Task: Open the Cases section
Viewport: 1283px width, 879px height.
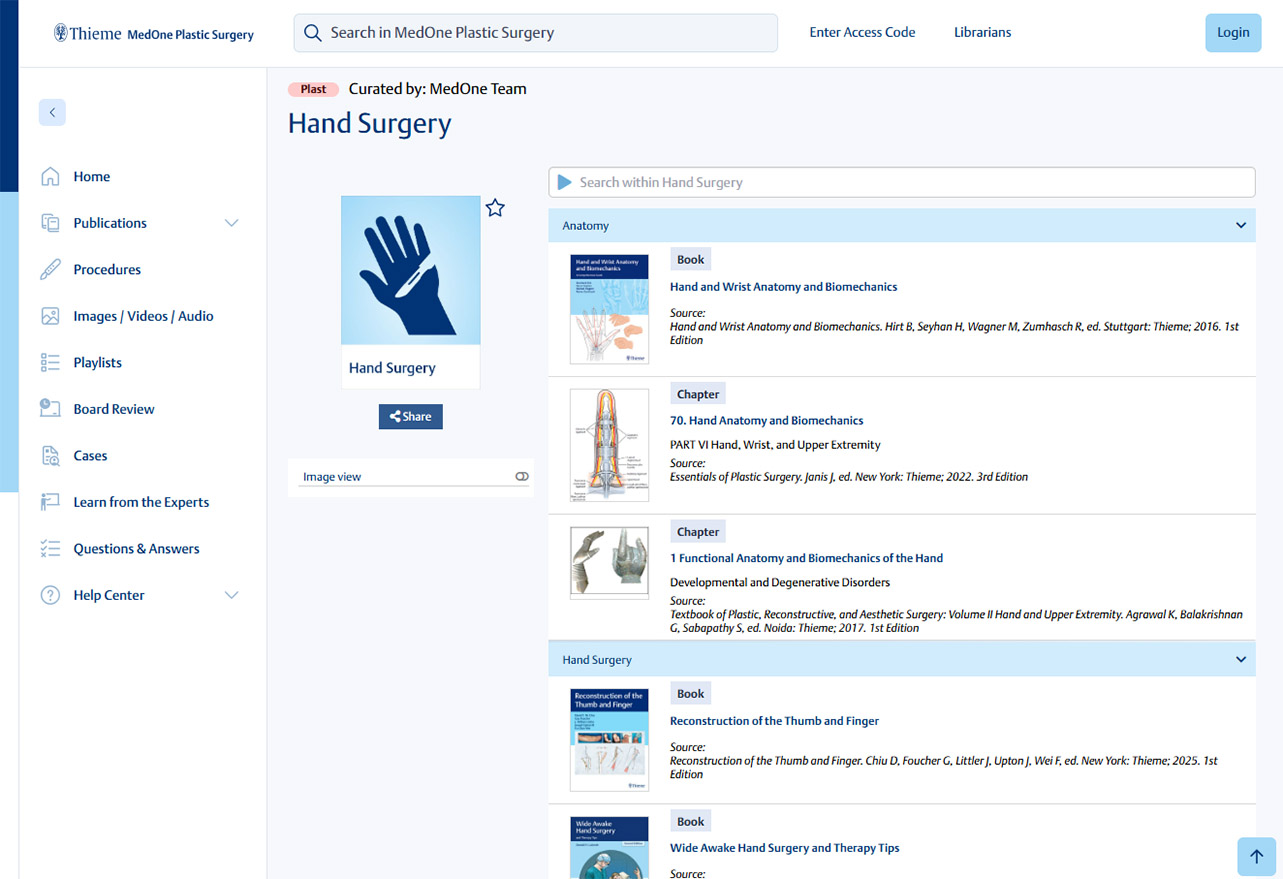Action: point(90,455)
